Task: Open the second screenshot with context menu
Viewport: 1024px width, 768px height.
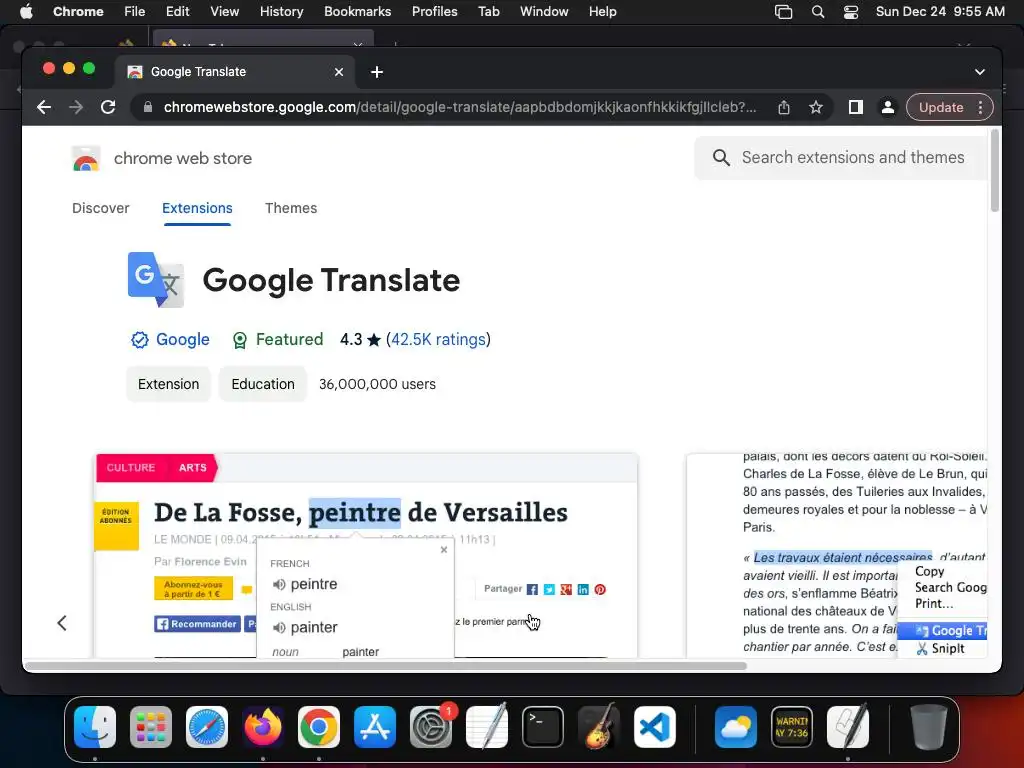Action: click(x=837, y=555)
